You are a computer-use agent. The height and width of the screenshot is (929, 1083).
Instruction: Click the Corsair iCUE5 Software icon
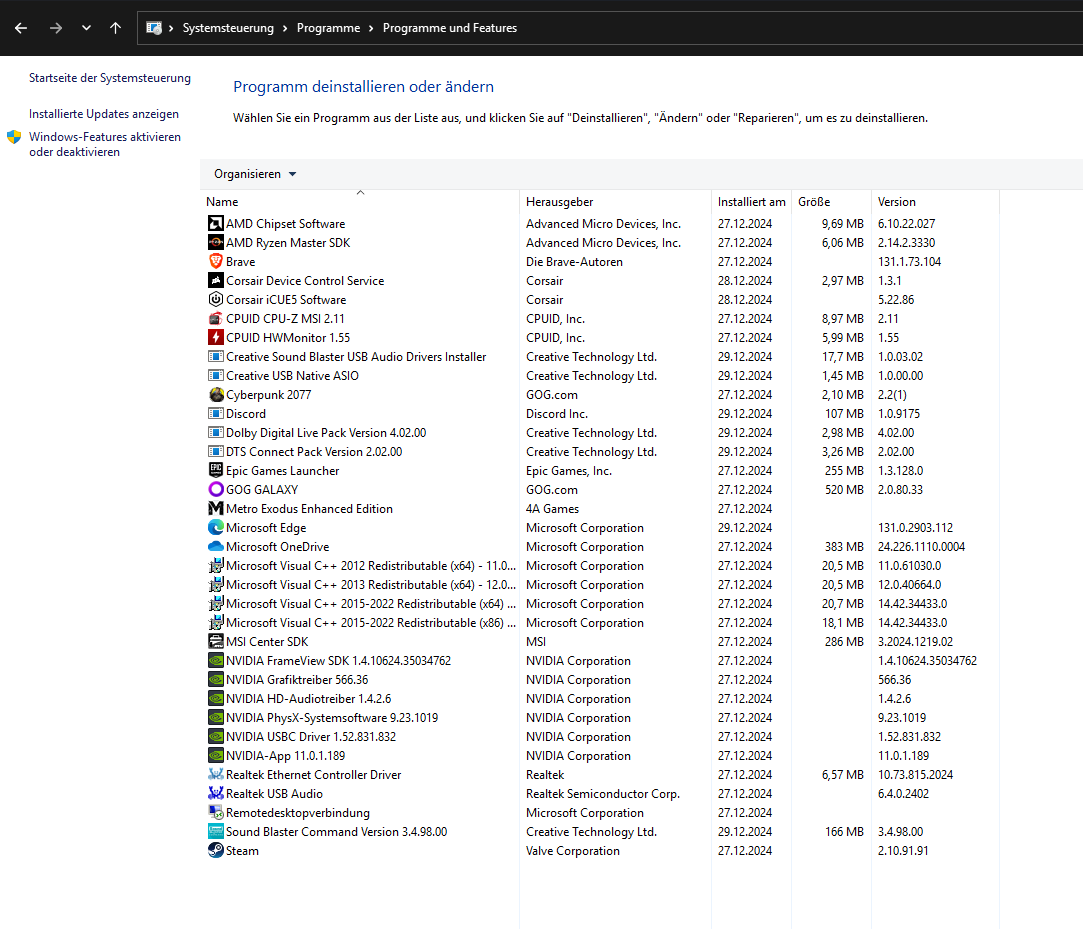pos(215,300)
